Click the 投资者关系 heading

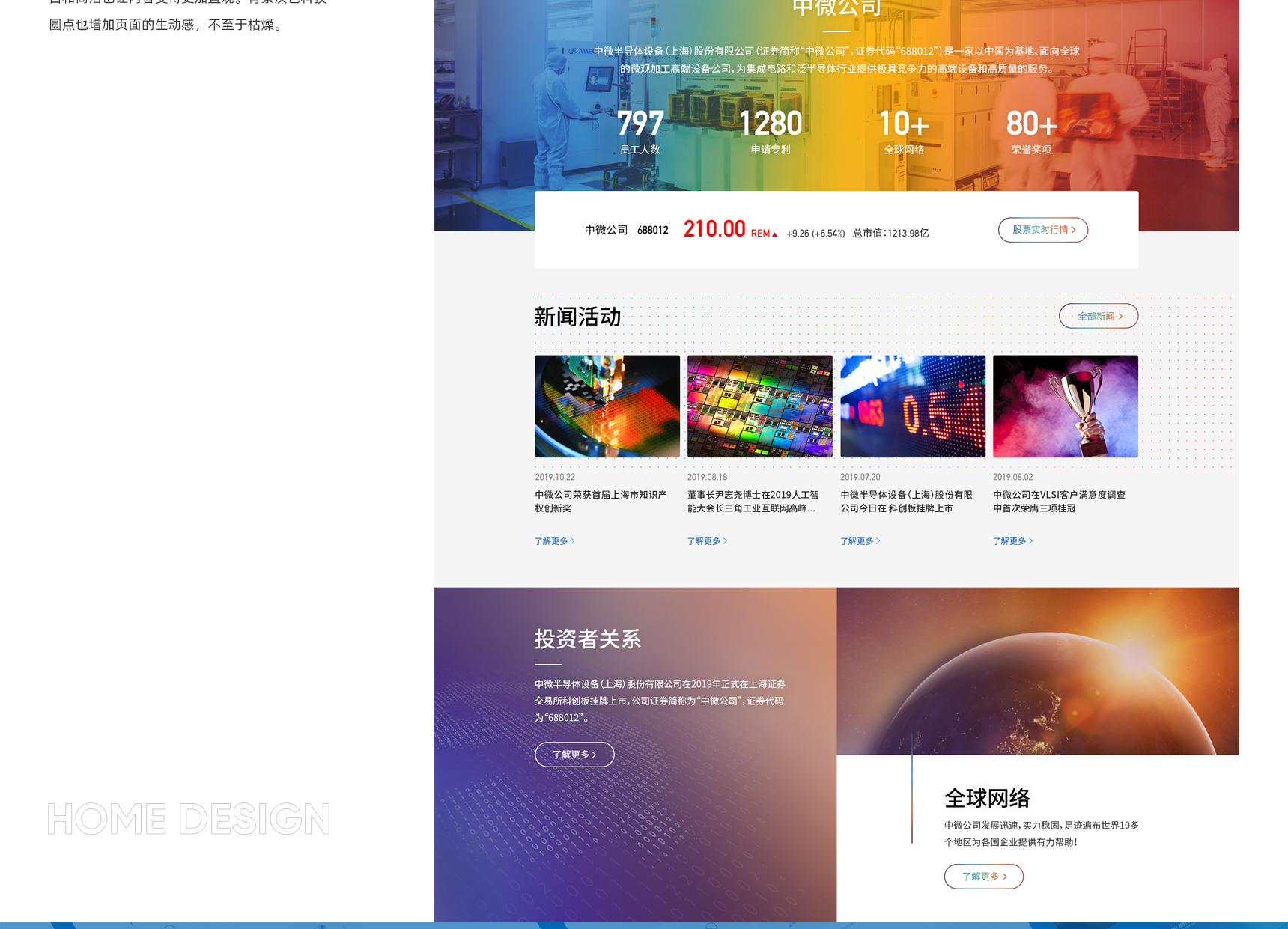coord(588,639)
